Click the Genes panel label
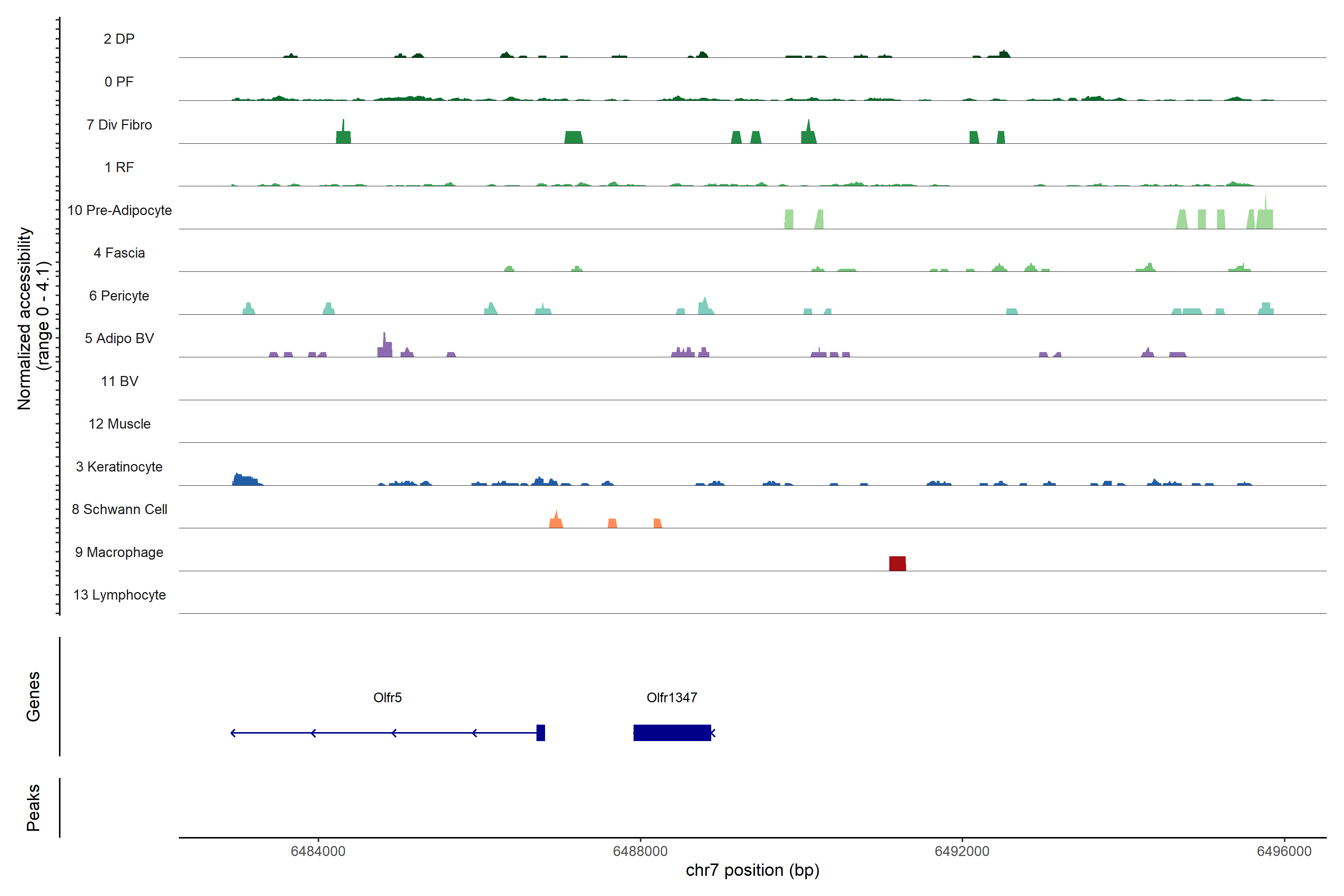Image resolution: width=1344 pixels, height=896 pixels. (x=33, y=697)
